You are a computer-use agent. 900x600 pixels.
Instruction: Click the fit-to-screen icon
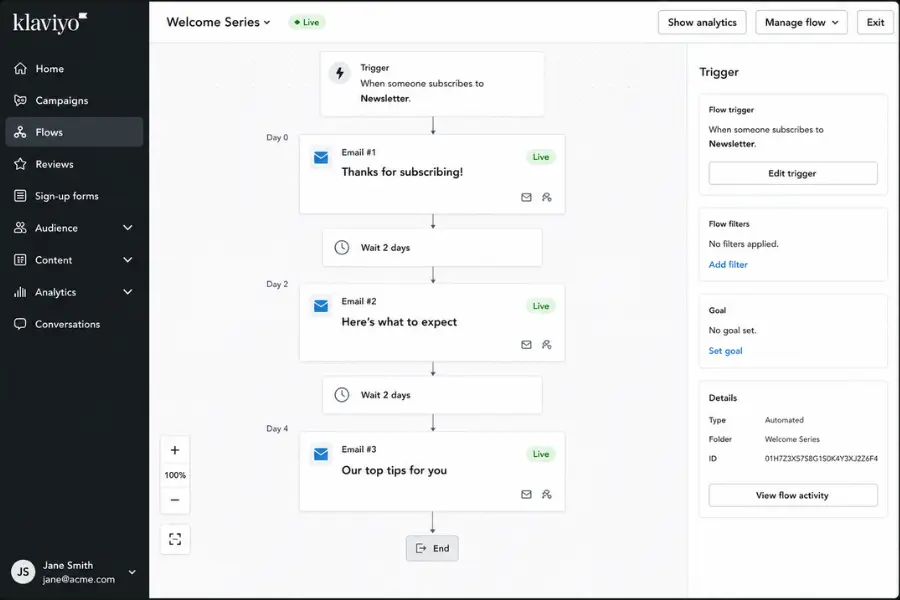click(x=175, y=539)
